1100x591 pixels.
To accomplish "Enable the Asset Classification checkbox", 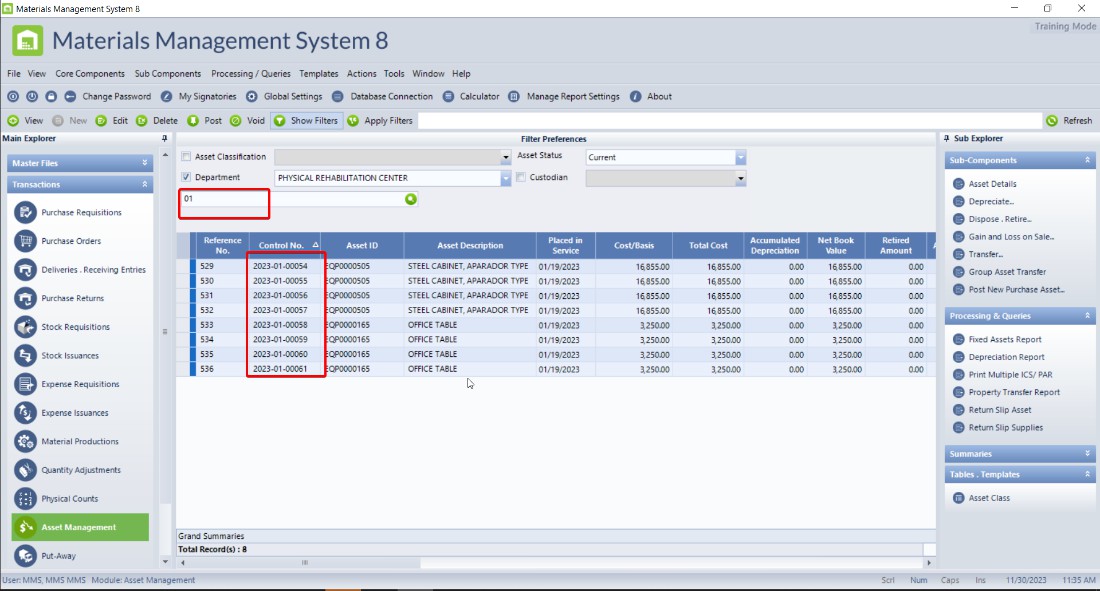I will tap(186, 157).
